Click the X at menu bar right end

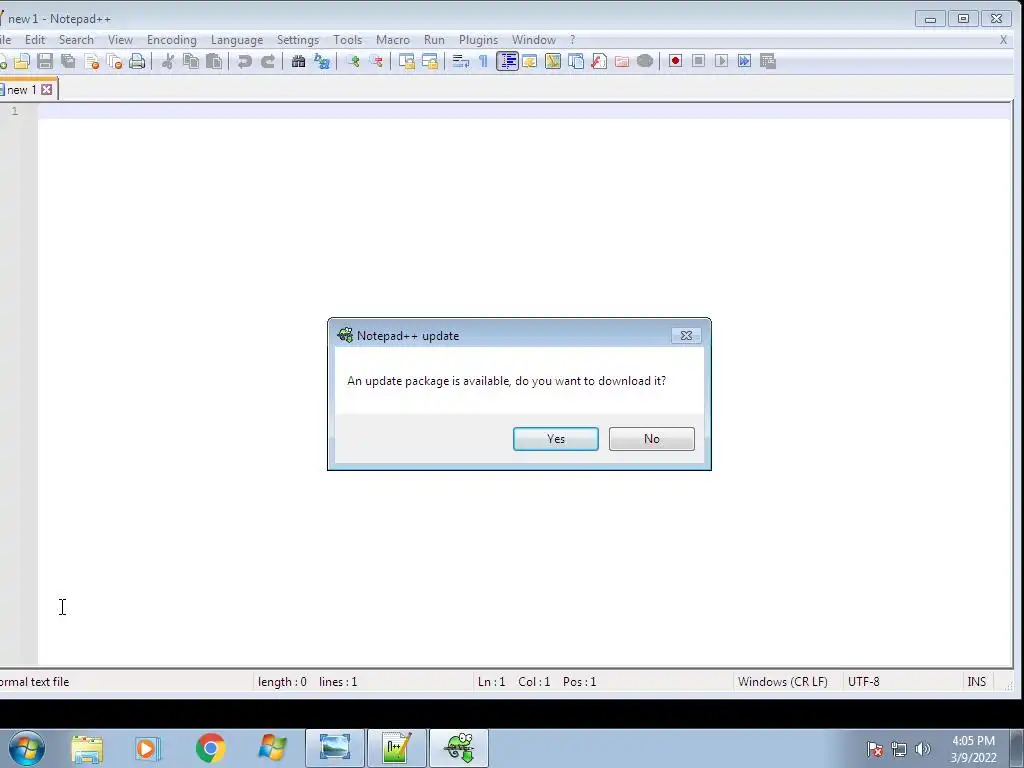tap(1004, 40)
